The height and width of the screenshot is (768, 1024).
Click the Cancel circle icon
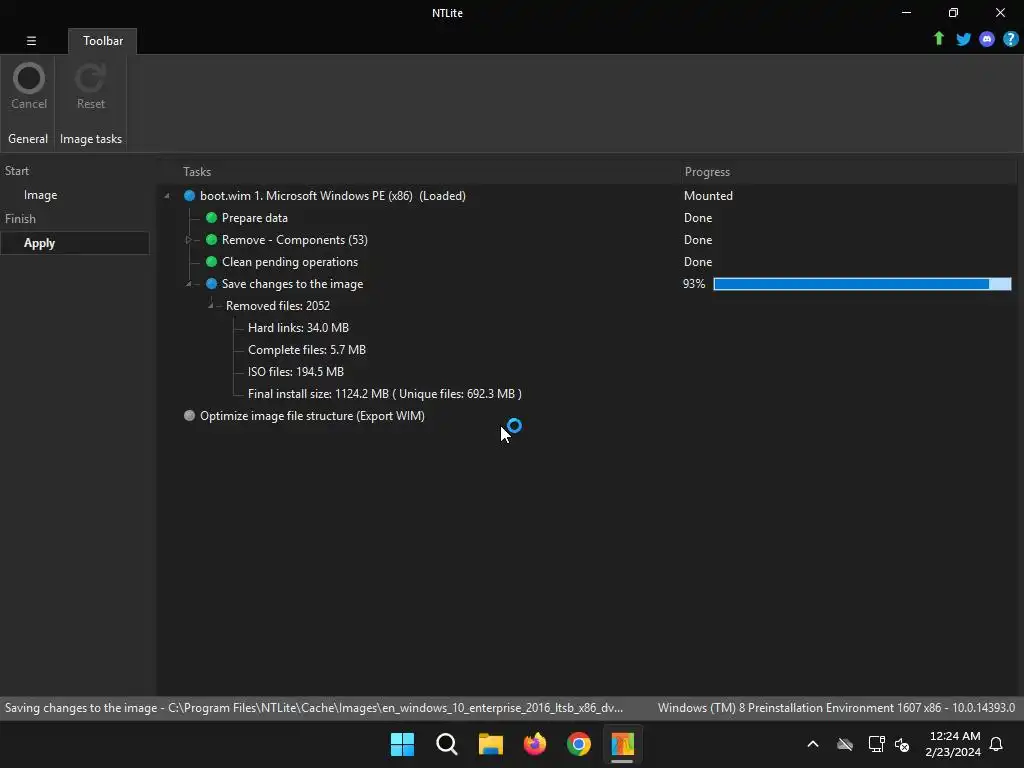[29, 78]
